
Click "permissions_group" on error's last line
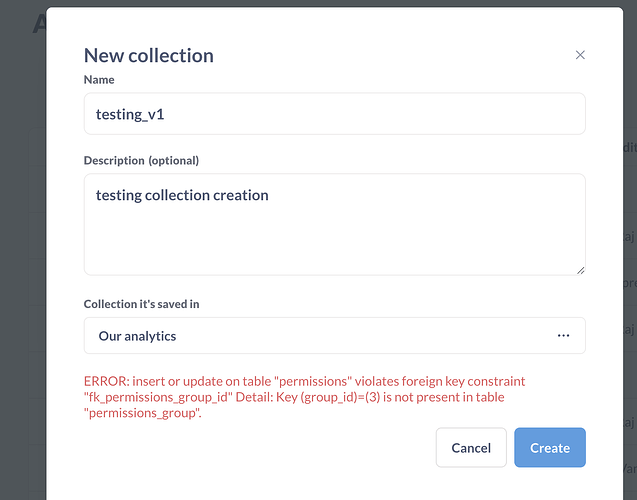click(x=143, y=413)
